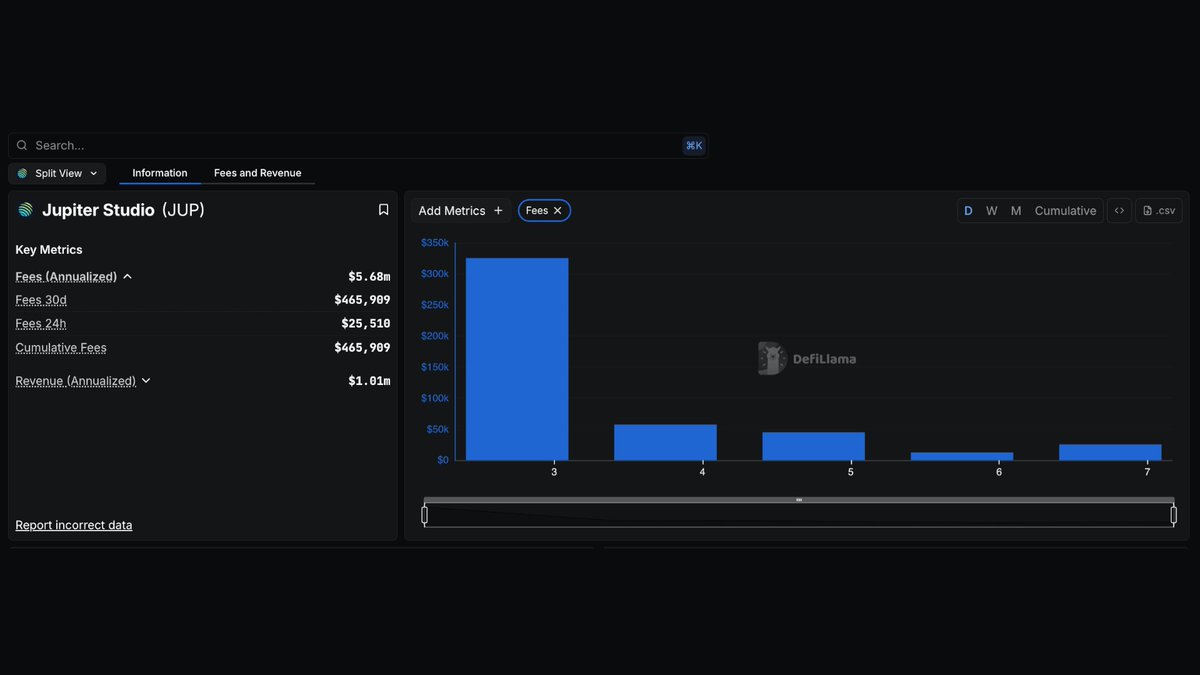The image size is (1200, 675).
Task: Click the top grip of range slider
Action: pos(799,500)
